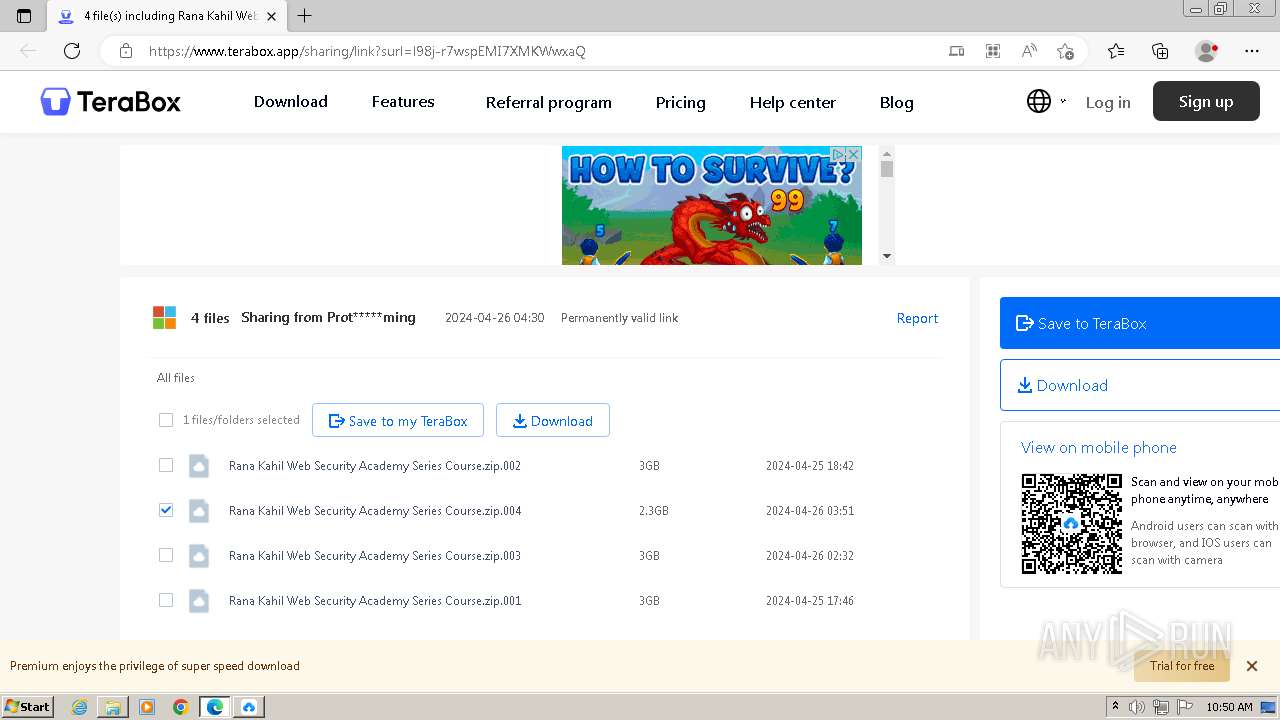
Task: Click the Log in link
Action: coord(1108,102)
